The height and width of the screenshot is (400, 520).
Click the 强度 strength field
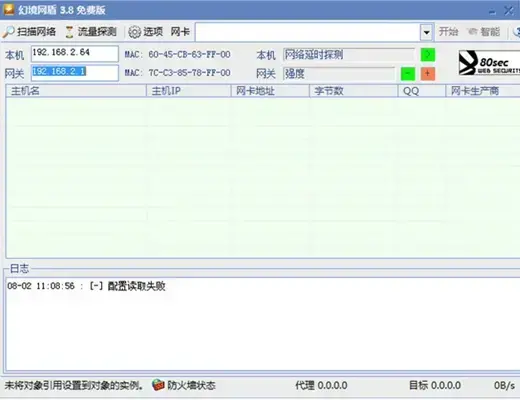tap(339, 74)
